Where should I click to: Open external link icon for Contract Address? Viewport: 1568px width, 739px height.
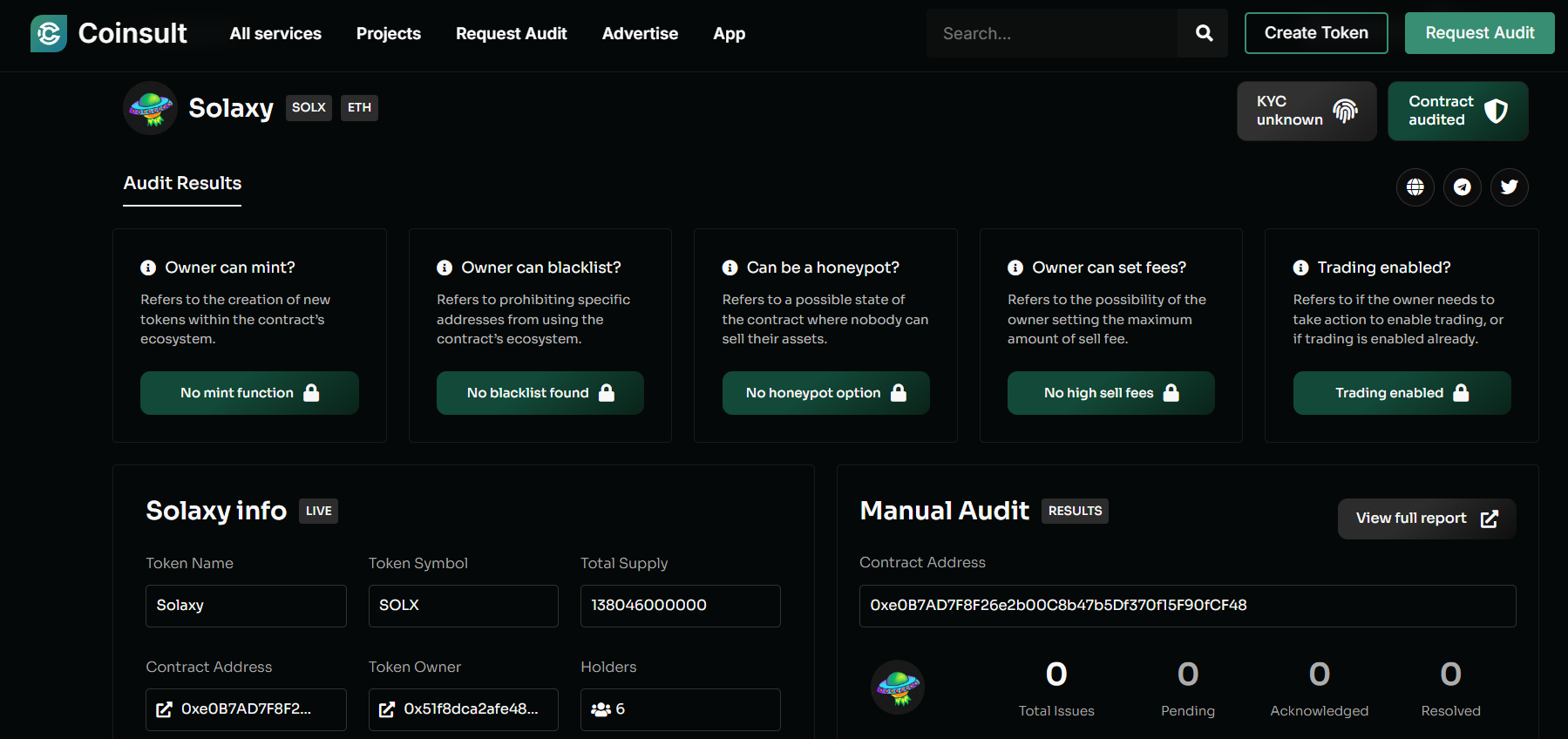164,709
